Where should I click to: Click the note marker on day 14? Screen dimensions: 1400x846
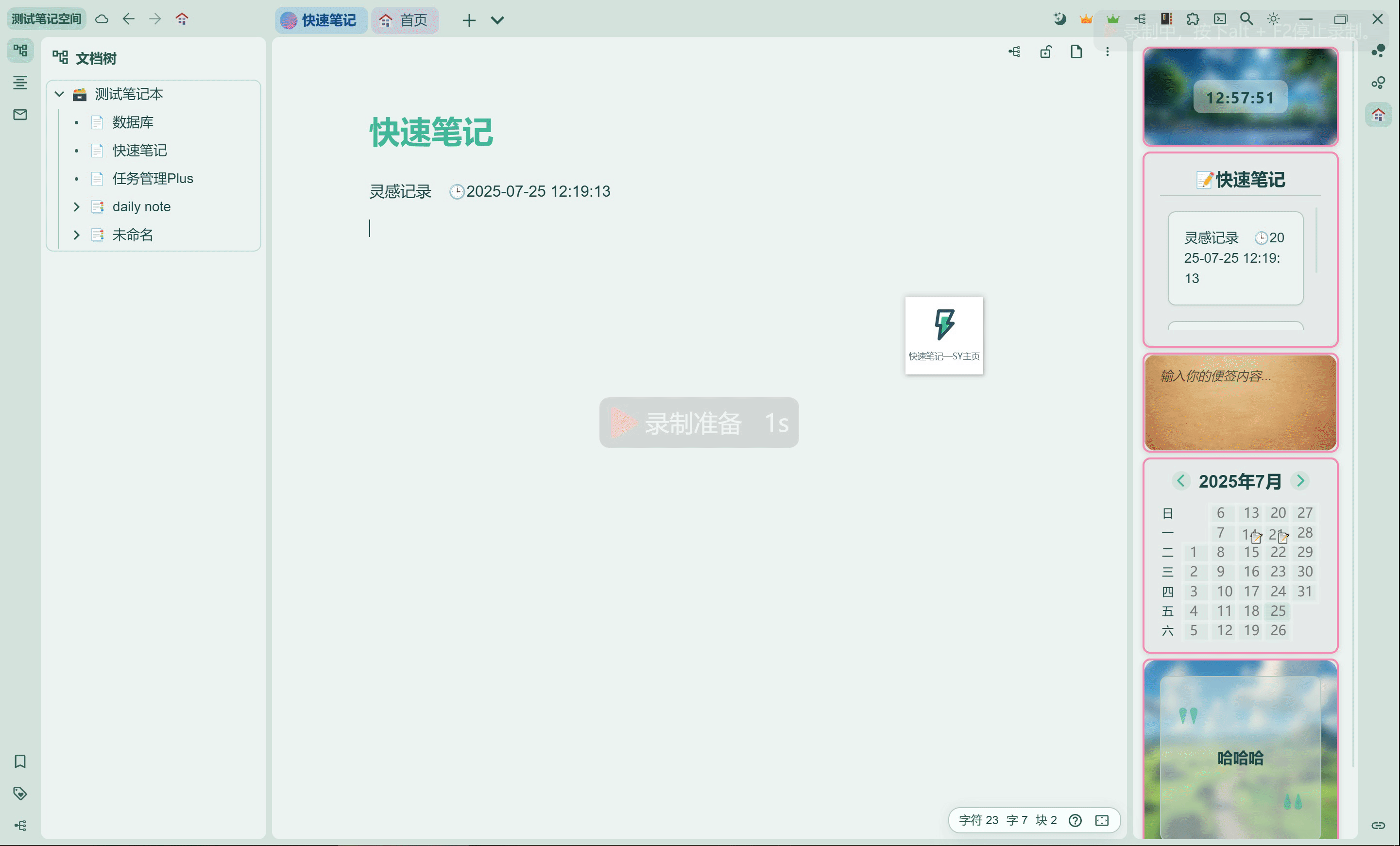pyautogui.click(x=1256, y=537)
